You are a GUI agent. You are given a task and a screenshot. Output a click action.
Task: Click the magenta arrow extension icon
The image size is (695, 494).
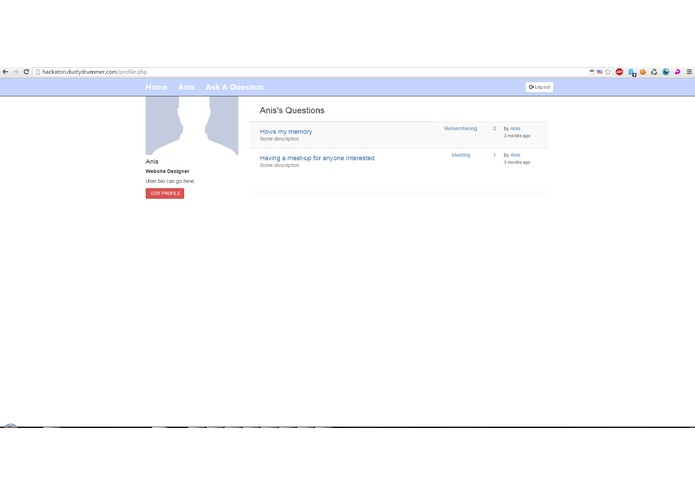pos(677,72)
